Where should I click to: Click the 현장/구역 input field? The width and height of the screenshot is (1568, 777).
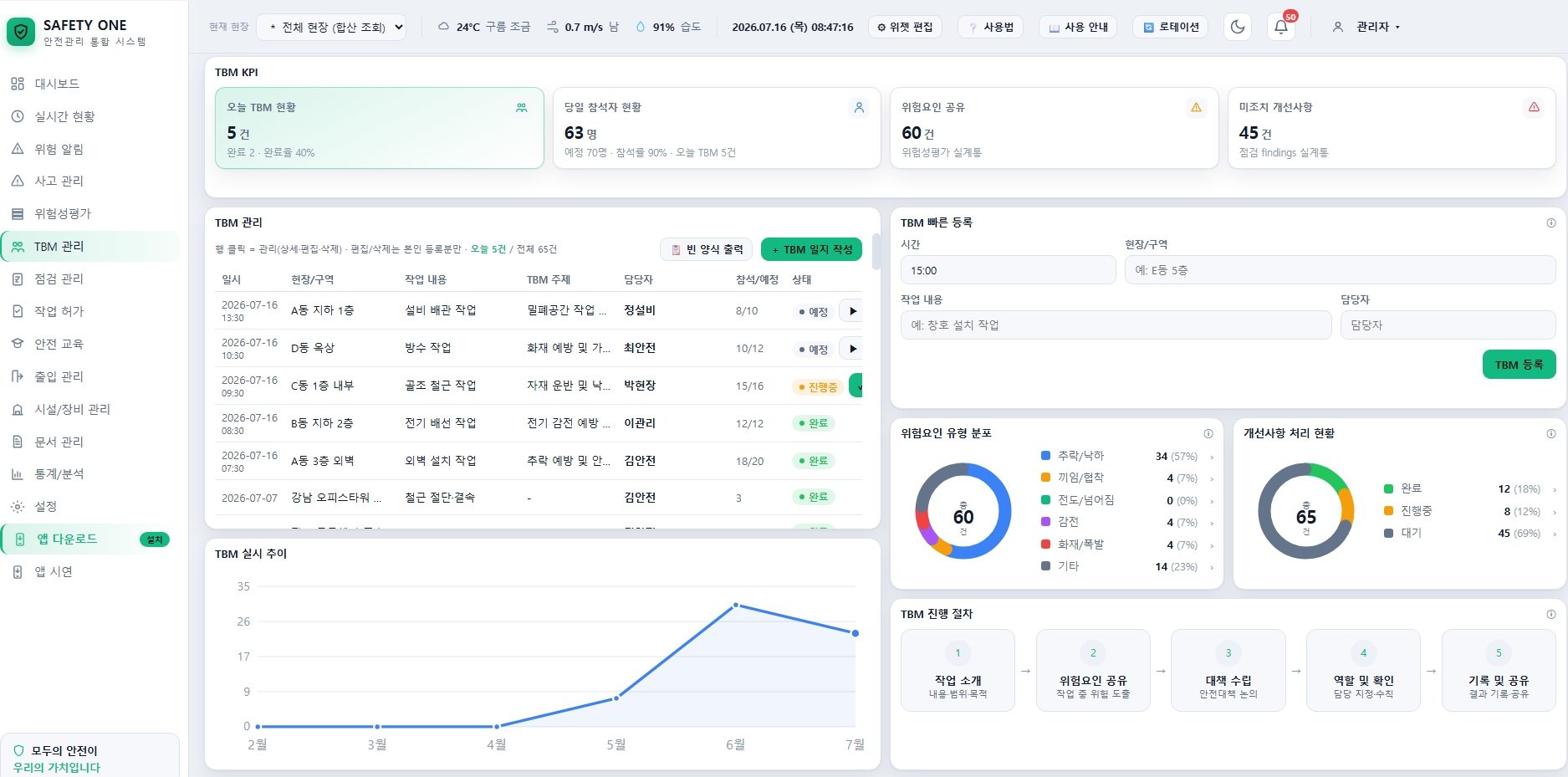coord(1340,270)
